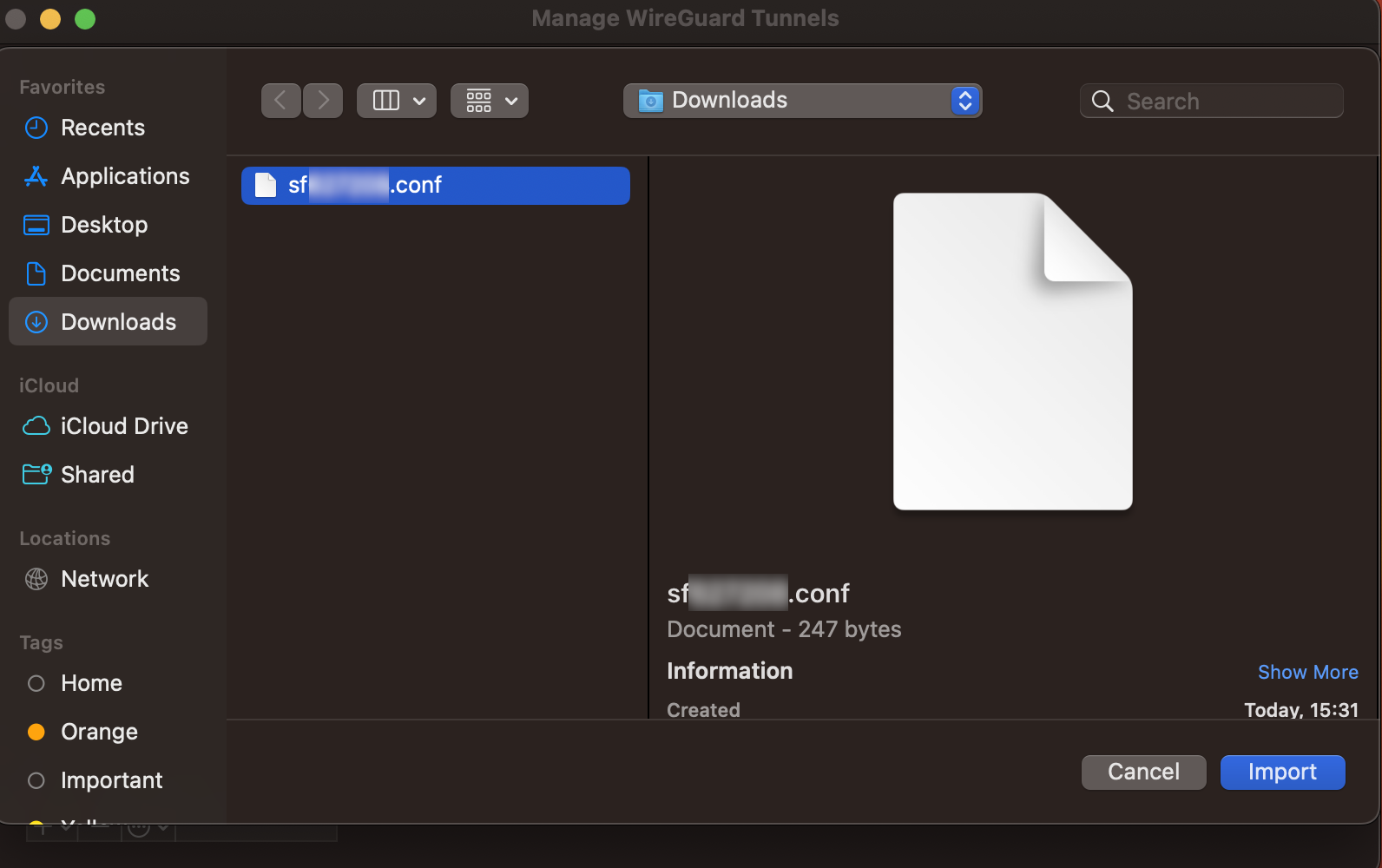Click the group-by grid icon

tap(479, 101)
